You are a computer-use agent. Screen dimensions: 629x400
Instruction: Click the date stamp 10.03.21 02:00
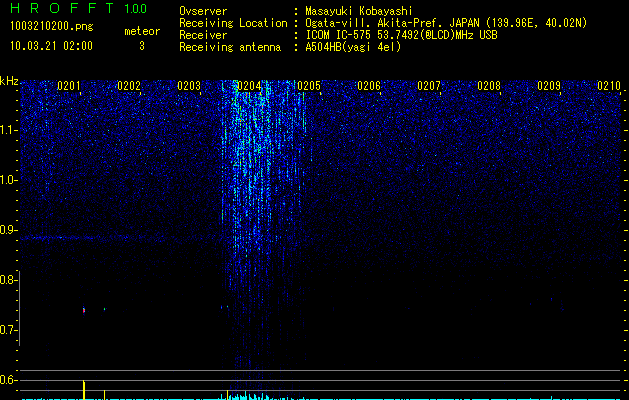tap(51, 46)
